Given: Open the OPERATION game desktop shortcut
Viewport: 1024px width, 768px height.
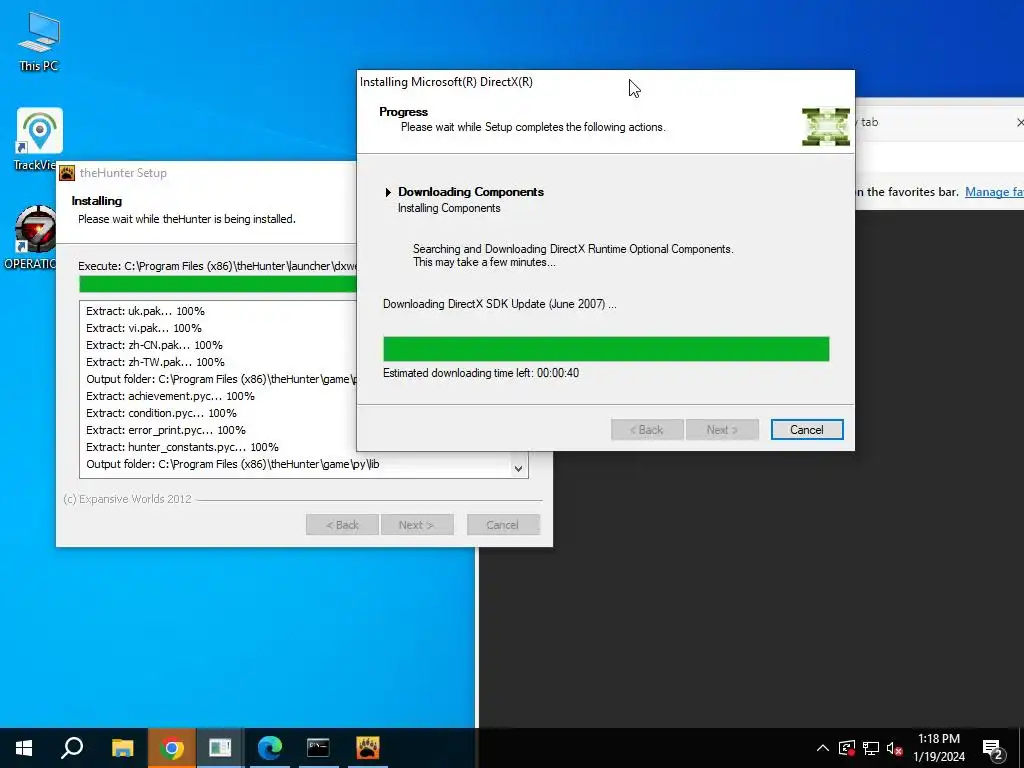Looking at the screenshot, I should click(33, 236).
